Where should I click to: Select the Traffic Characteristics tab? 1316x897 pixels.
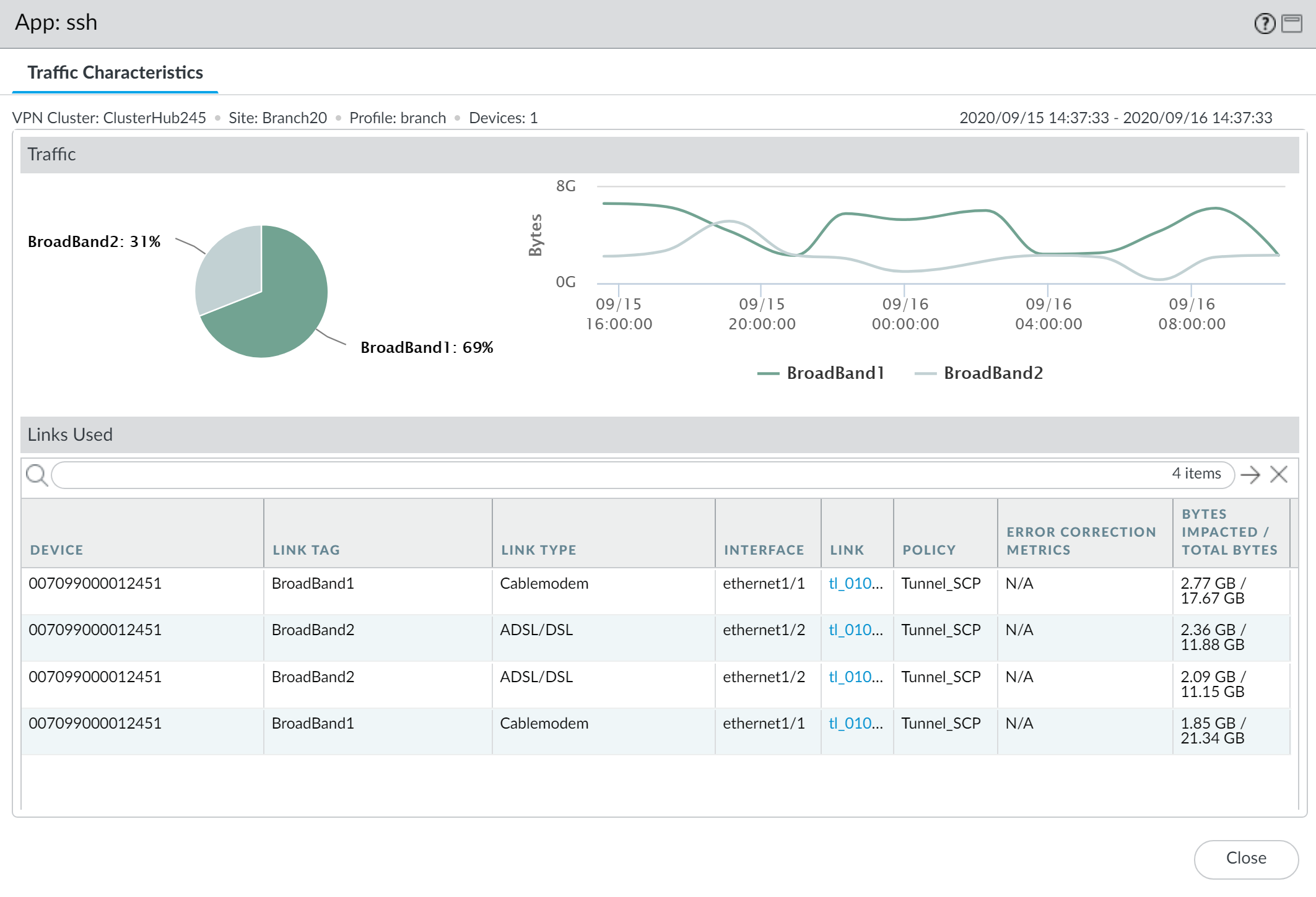115,72
